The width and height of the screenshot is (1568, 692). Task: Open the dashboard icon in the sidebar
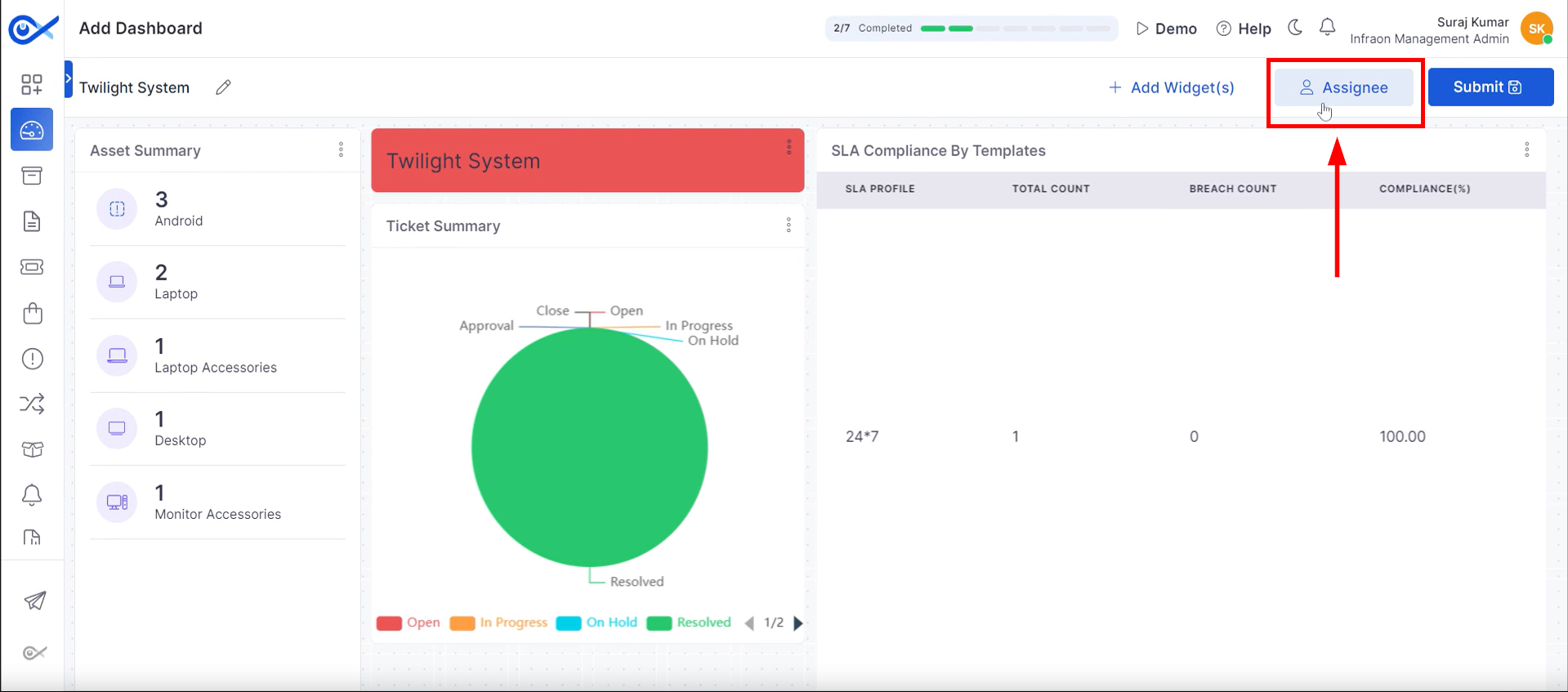[32, 130]
